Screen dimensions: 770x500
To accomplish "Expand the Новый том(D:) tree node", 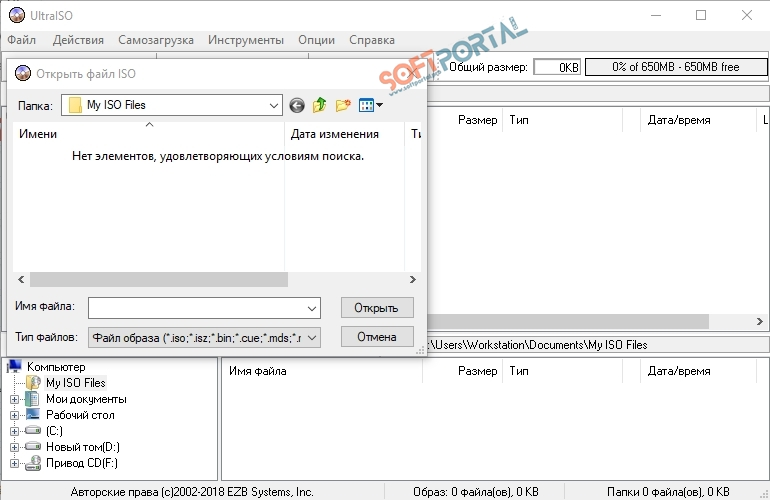I will (14, 447).
